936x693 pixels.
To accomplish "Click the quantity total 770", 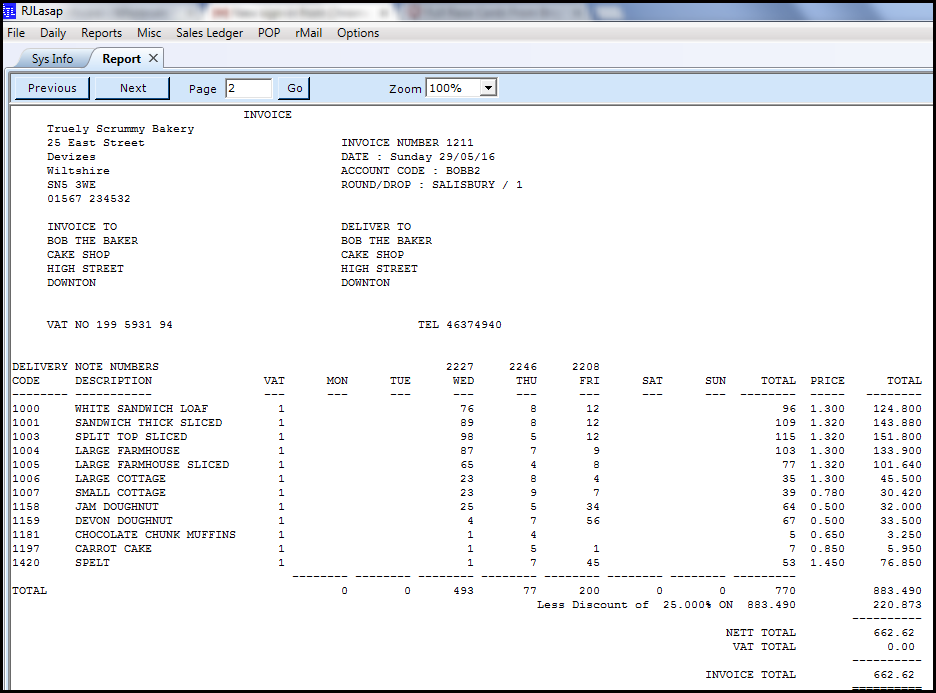I will [x=785, y=591].
